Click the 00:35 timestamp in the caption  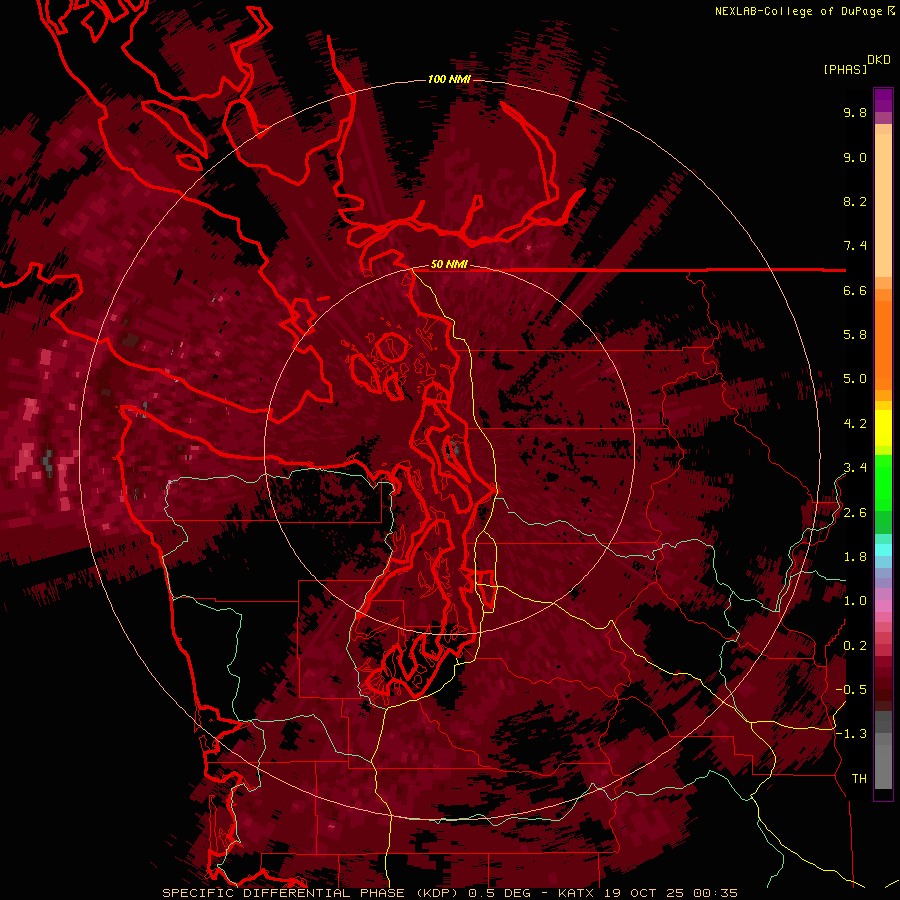click(x=715, y=893)
